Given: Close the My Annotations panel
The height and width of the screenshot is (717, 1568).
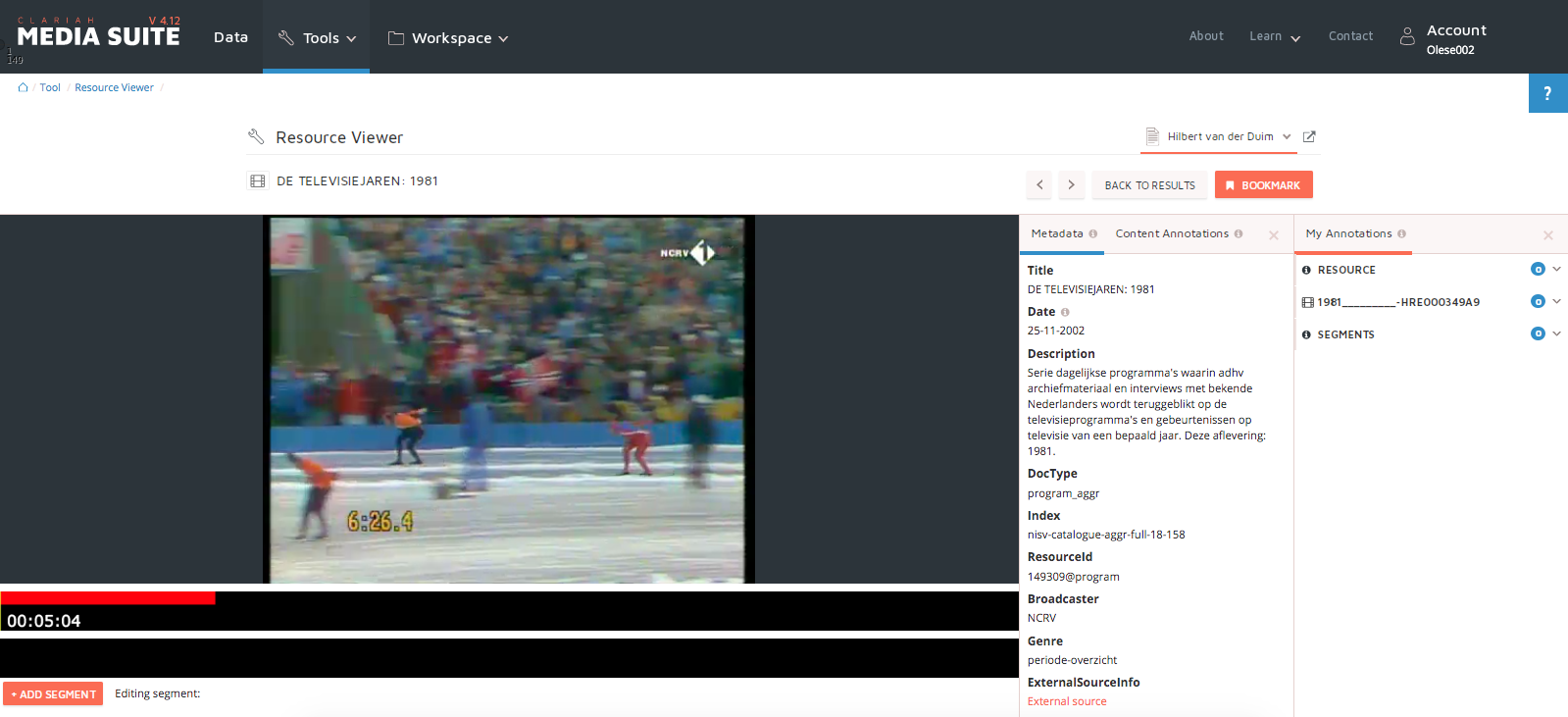Looking at the screenshot, I should click(1548, 235).
